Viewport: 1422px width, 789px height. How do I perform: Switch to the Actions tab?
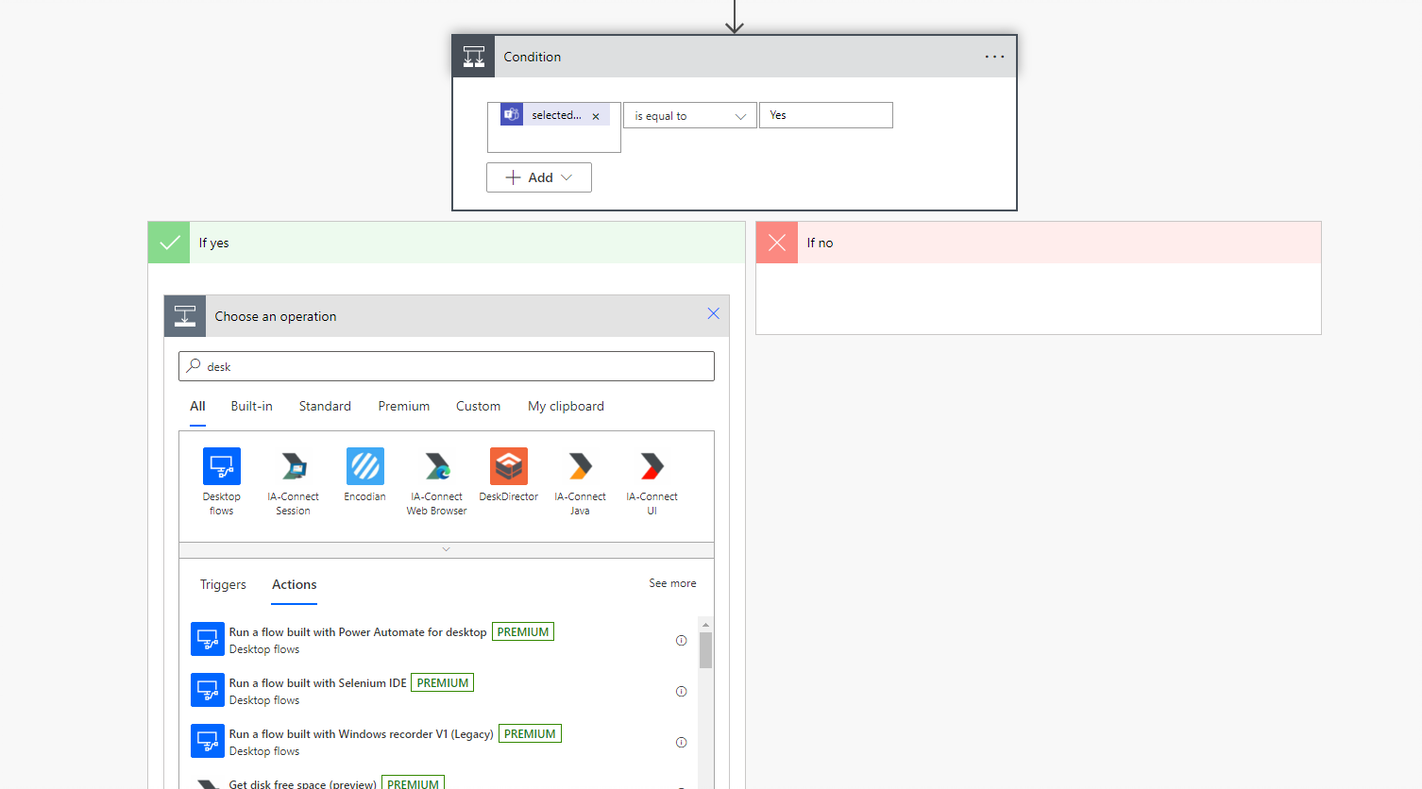pyautogui.click(x=294, y=585)
